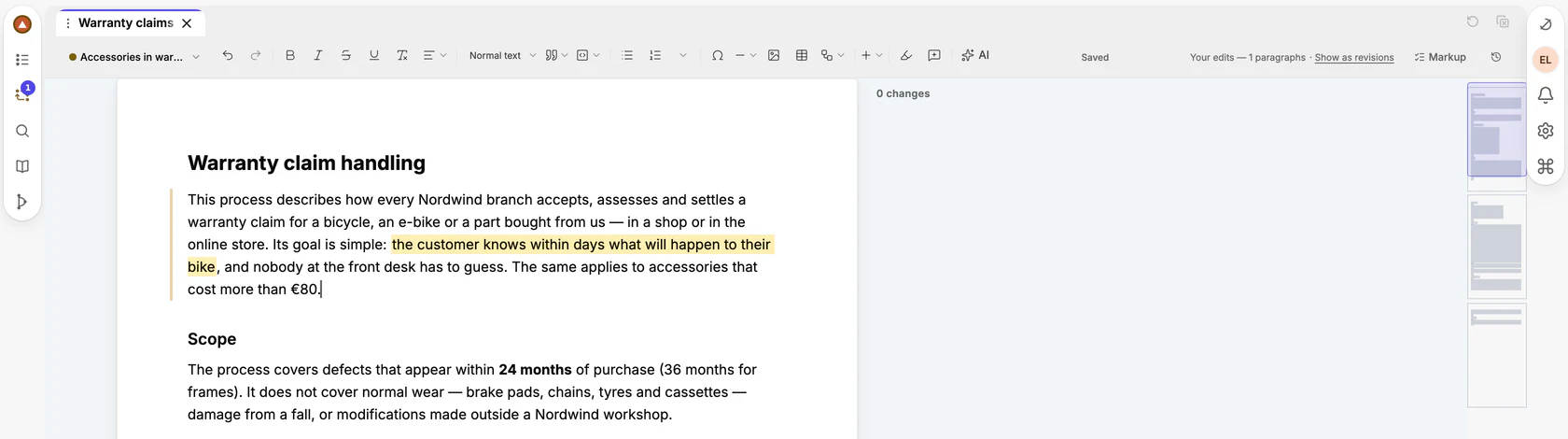Toggle bulleted list
Image resolution: width=1568 pixels, height=439 pixels.
coord(627,56)
